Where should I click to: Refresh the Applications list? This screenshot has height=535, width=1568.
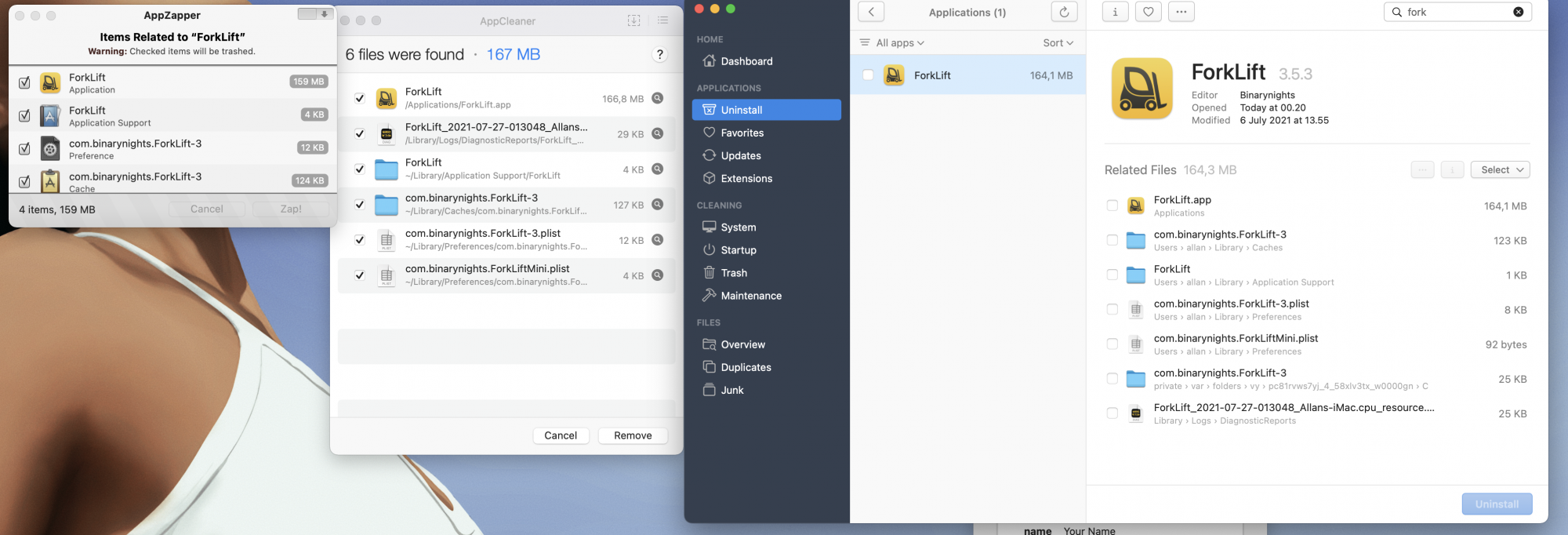(1064, 12)
